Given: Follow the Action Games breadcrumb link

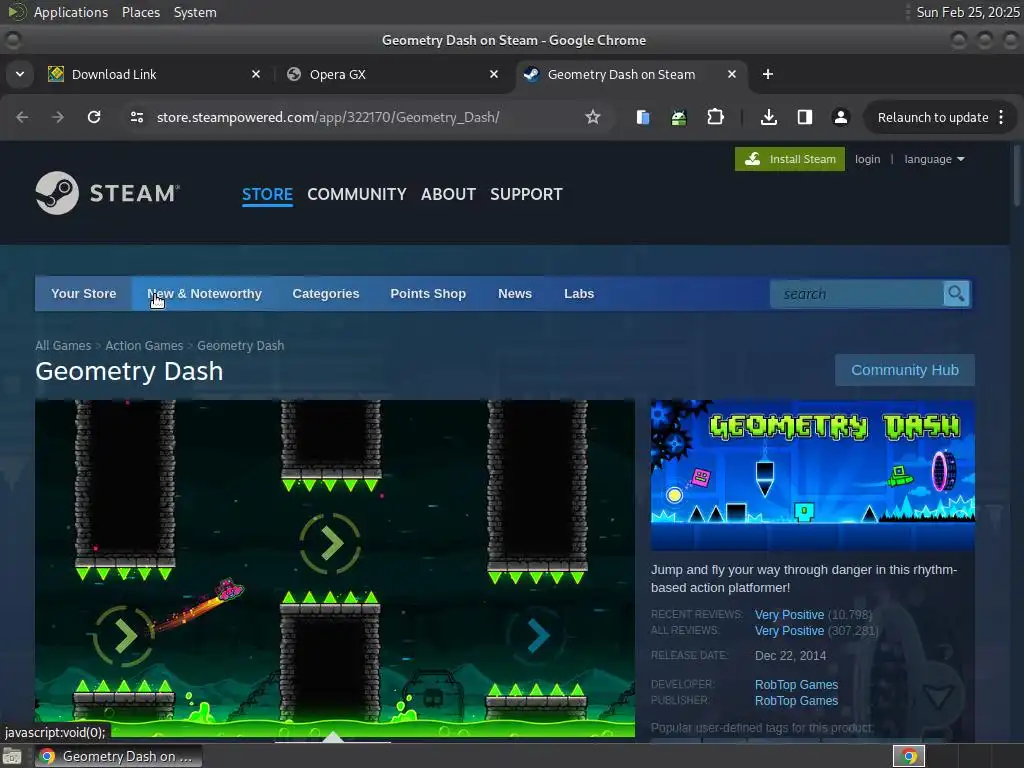Looking at the screenshot, I should coord(144,345).
